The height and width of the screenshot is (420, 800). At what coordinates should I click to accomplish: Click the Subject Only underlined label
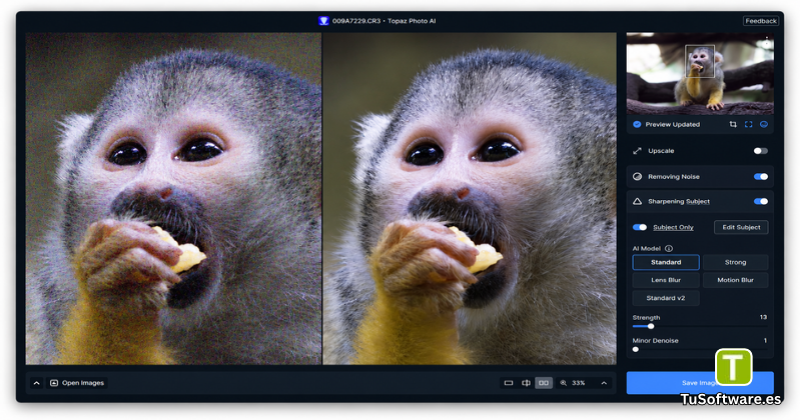tap(673, 228)
